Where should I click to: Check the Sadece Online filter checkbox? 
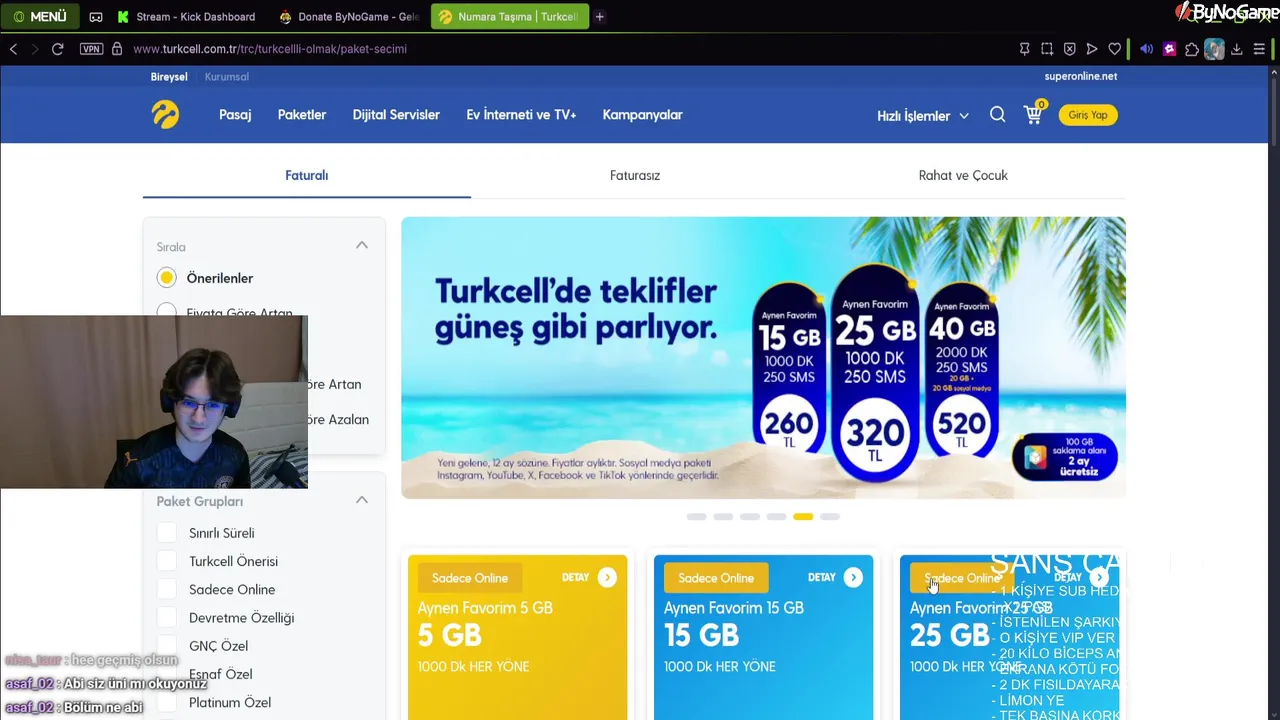(x=167, y=589)
